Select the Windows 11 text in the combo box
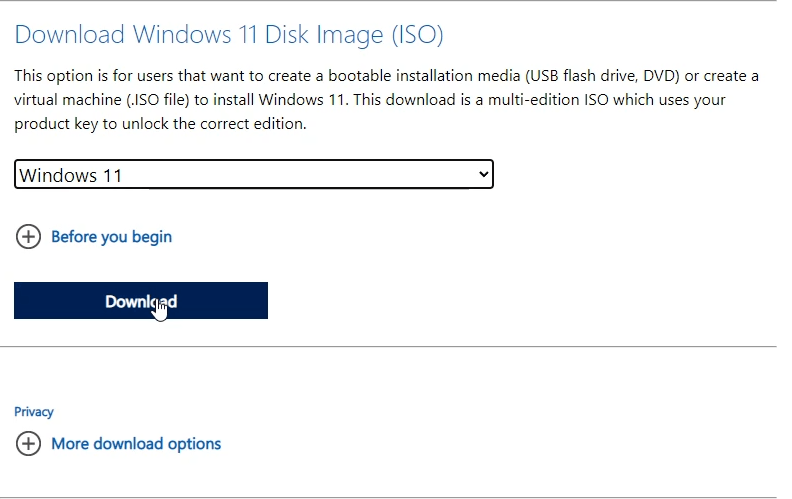The height and width of the screenshot is (499, 792). (x=71, y=175)
